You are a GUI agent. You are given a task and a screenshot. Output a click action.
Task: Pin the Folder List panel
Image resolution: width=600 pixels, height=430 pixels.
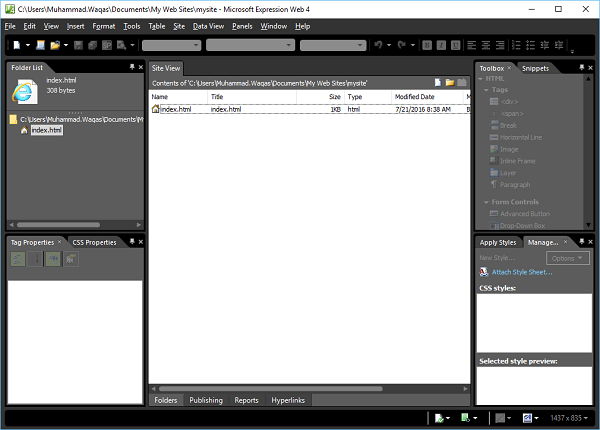(x=132, y=67)
